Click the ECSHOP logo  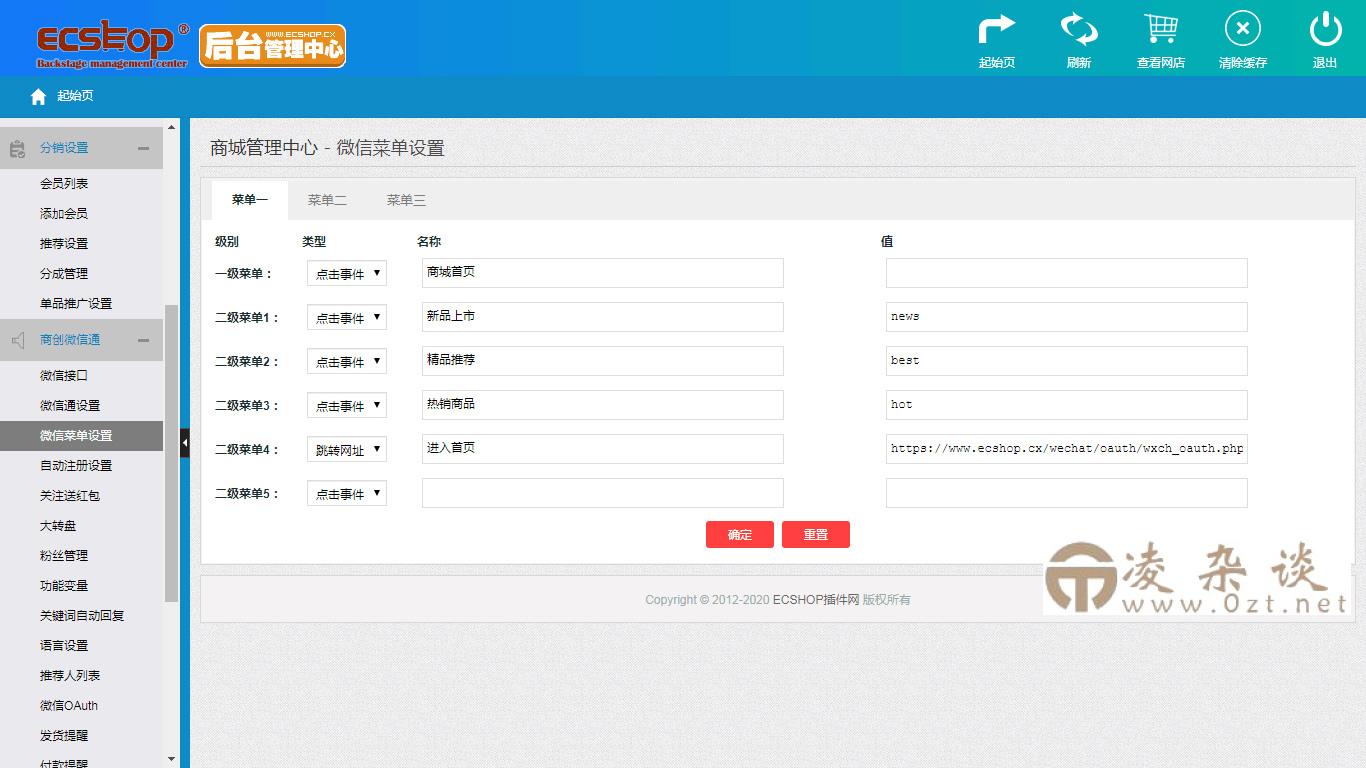coord(112,43)
